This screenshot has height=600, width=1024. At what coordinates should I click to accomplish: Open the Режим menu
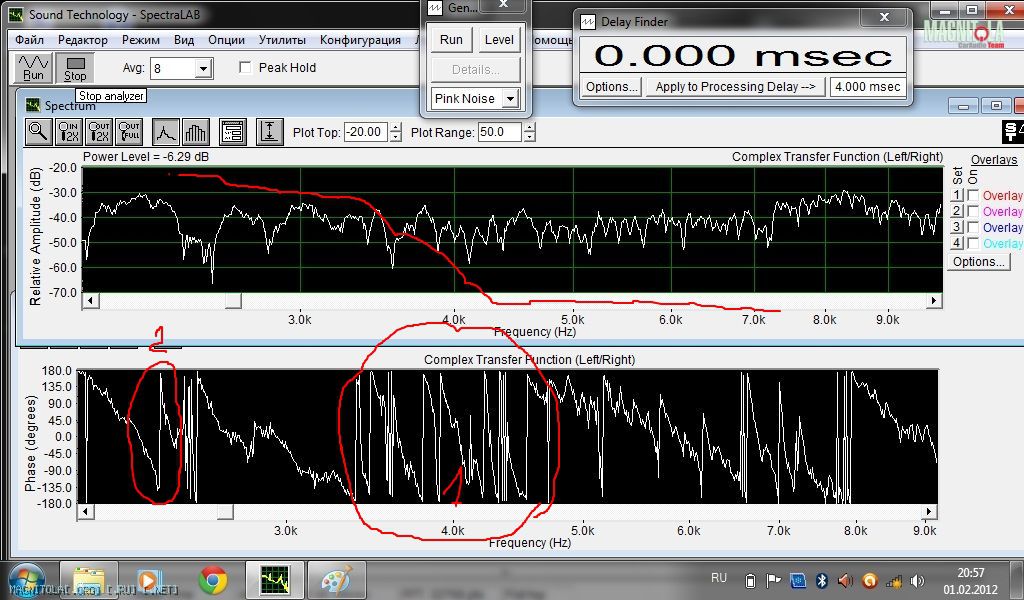click(141, 40)
